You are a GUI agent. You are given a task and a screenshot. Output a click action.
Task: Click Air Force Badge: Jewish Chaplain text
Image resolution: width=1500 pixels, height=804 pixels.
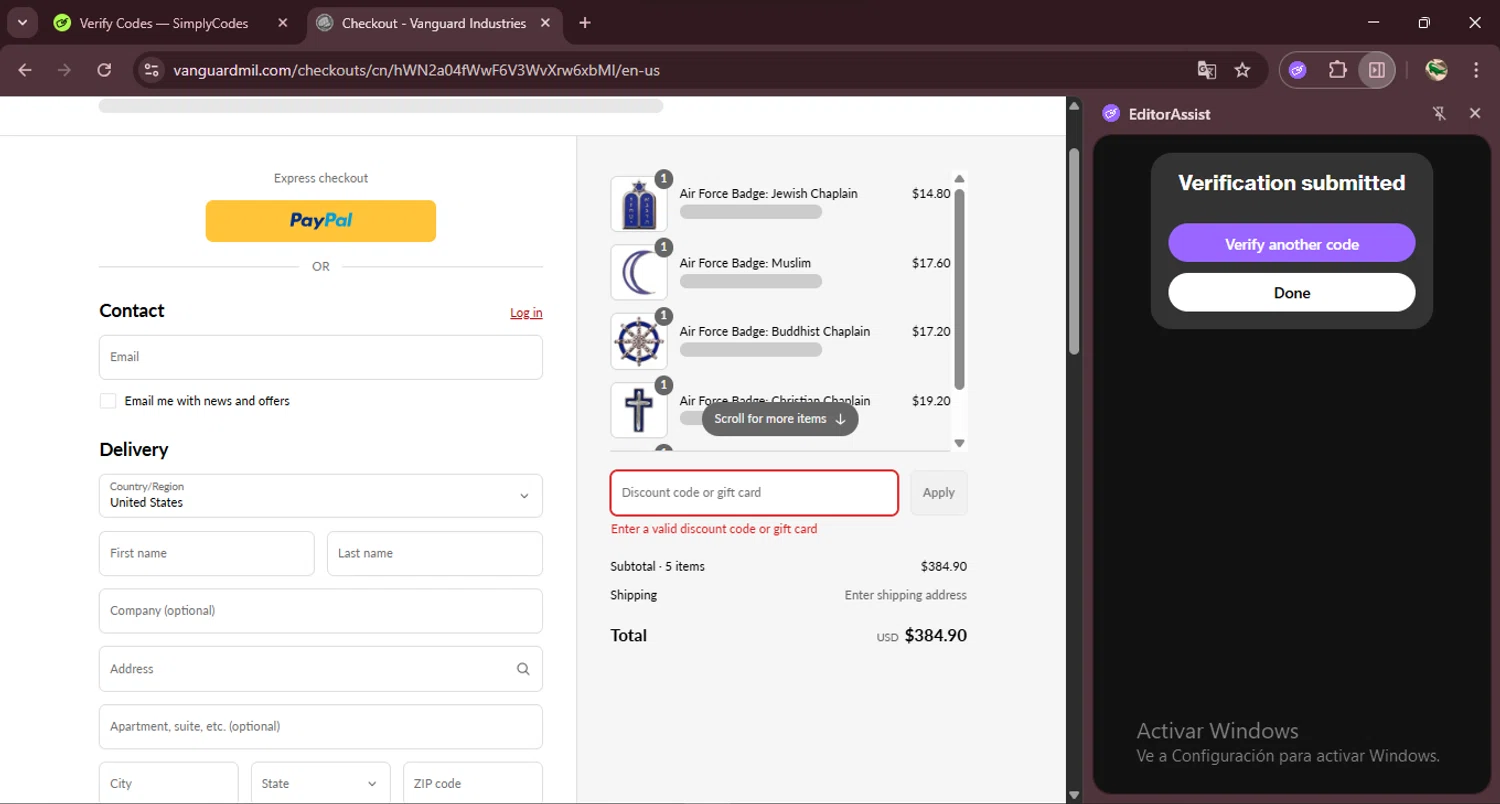(x=769, y=194)
